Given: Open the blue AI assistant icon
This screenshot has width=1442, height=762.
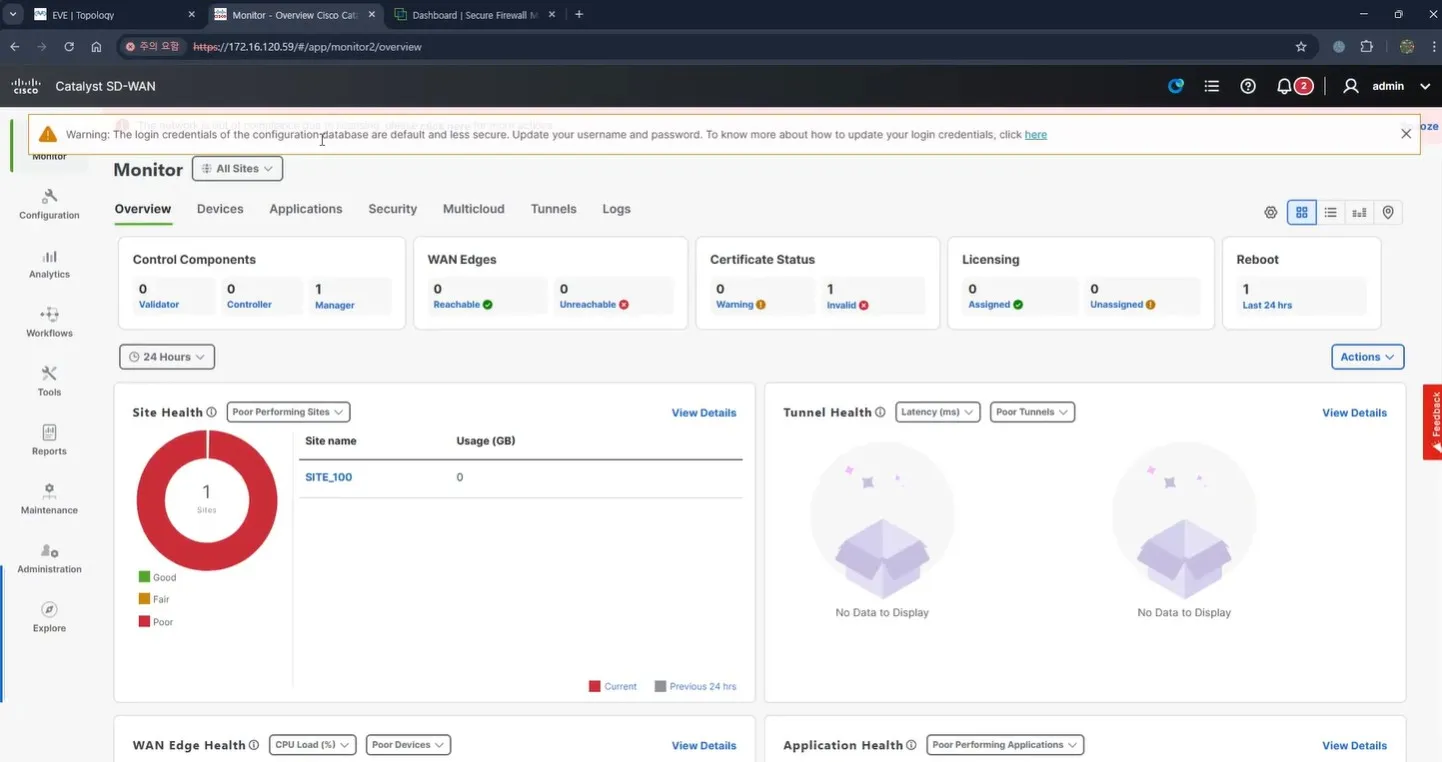Looking at the screenshot, I should (1176, 86).
